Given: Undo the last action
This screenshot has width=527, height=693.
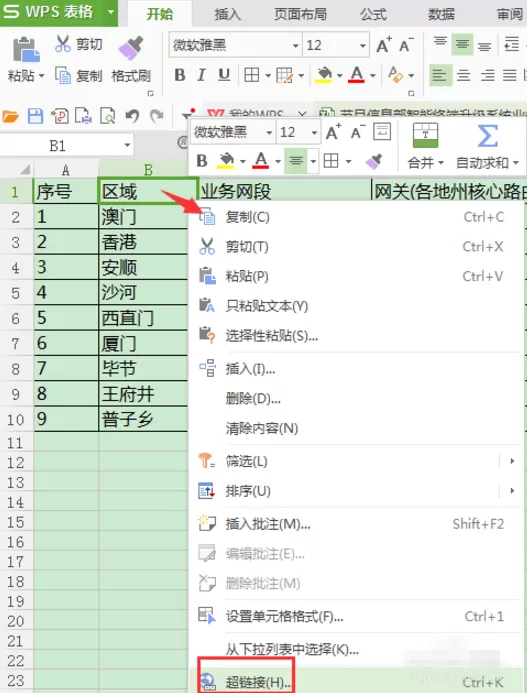Looking at the screenshot, I should point(132,116).
